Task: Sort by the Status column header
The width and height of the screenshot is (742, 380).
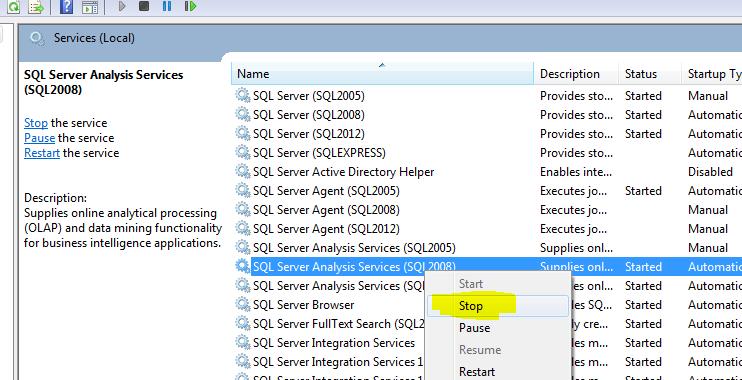Action: point(650,74)
